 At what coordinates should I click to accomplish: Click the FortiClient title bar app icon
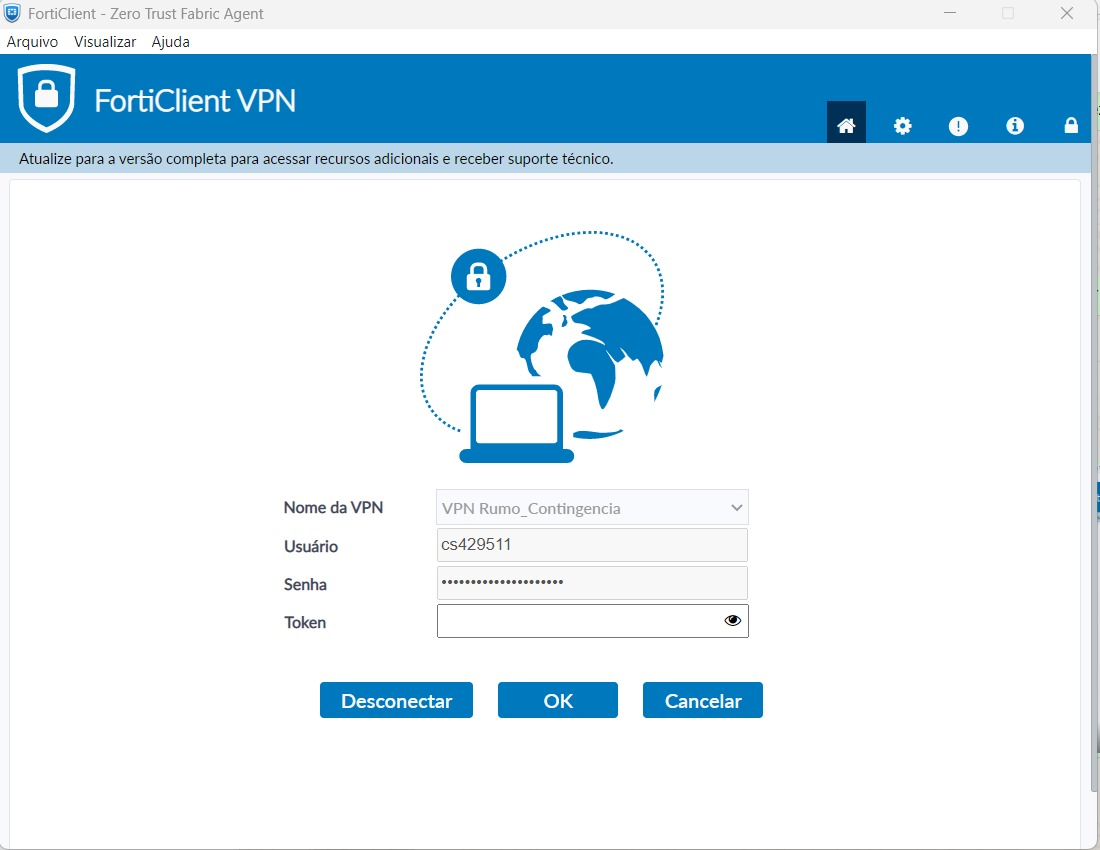click(13, 13)
